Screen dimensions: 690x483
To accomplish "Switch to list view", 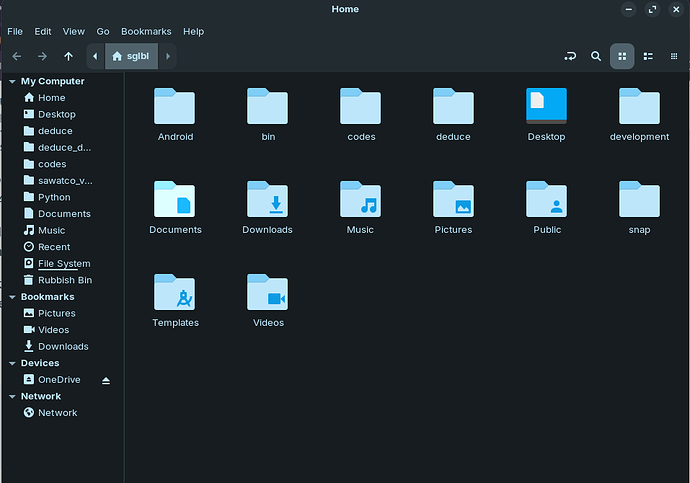I will [648, 57].
